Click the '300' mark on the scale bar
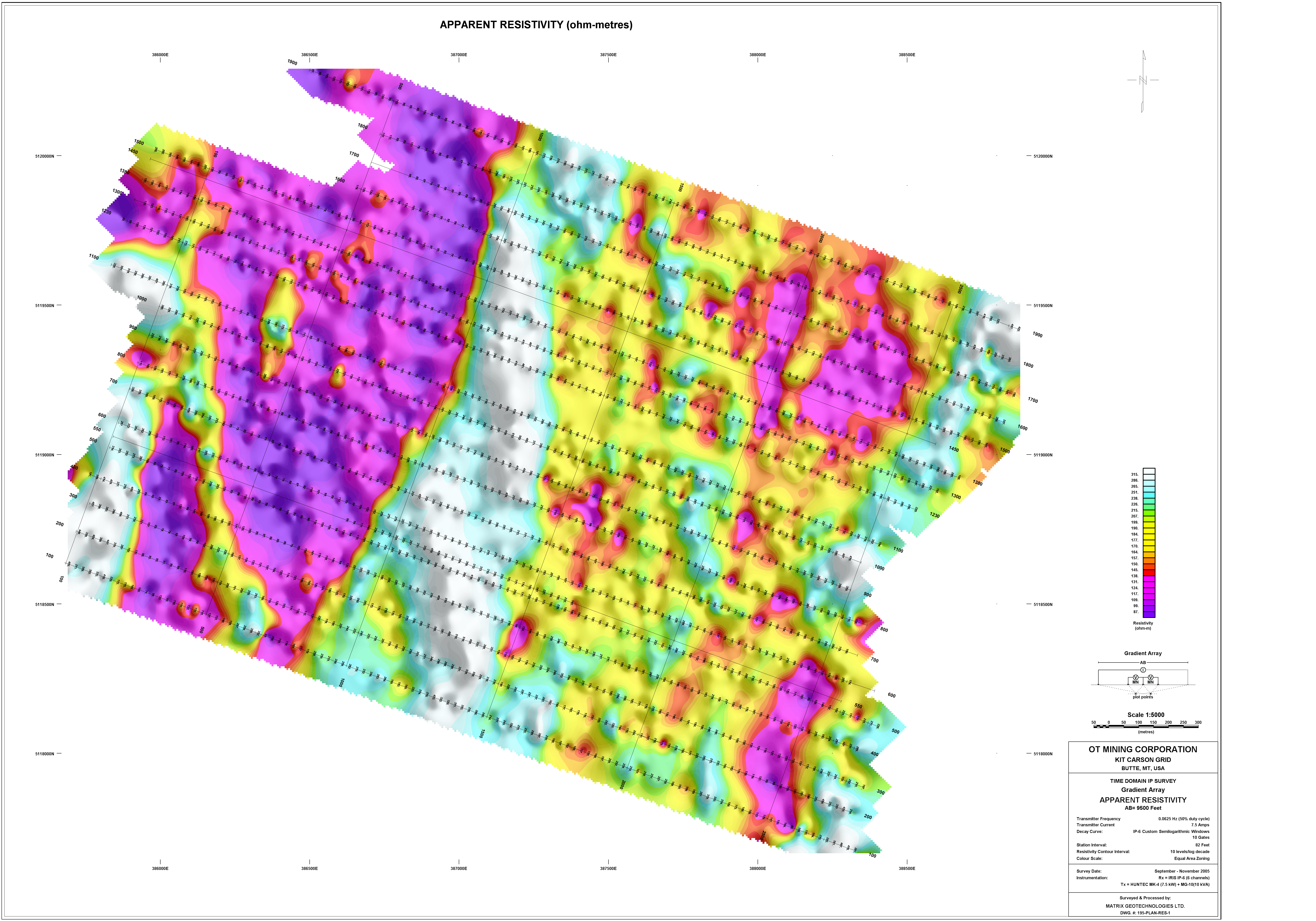 click(x=1198, y=722)
